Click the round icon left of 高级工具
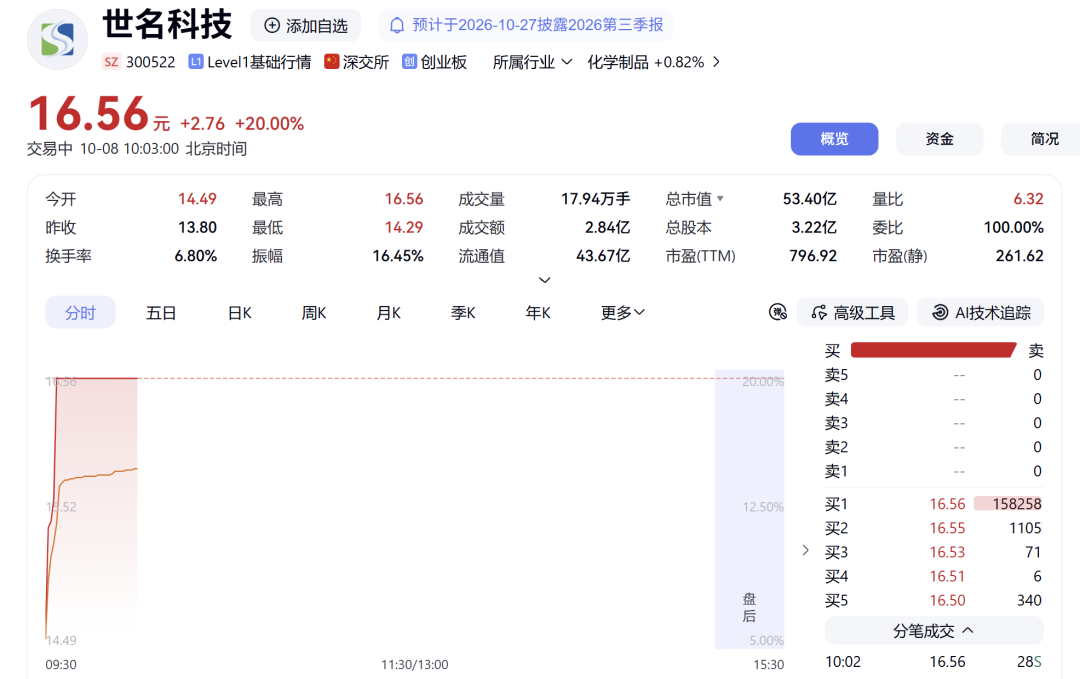Screen dimensions: 1080x679 point(778,312)
